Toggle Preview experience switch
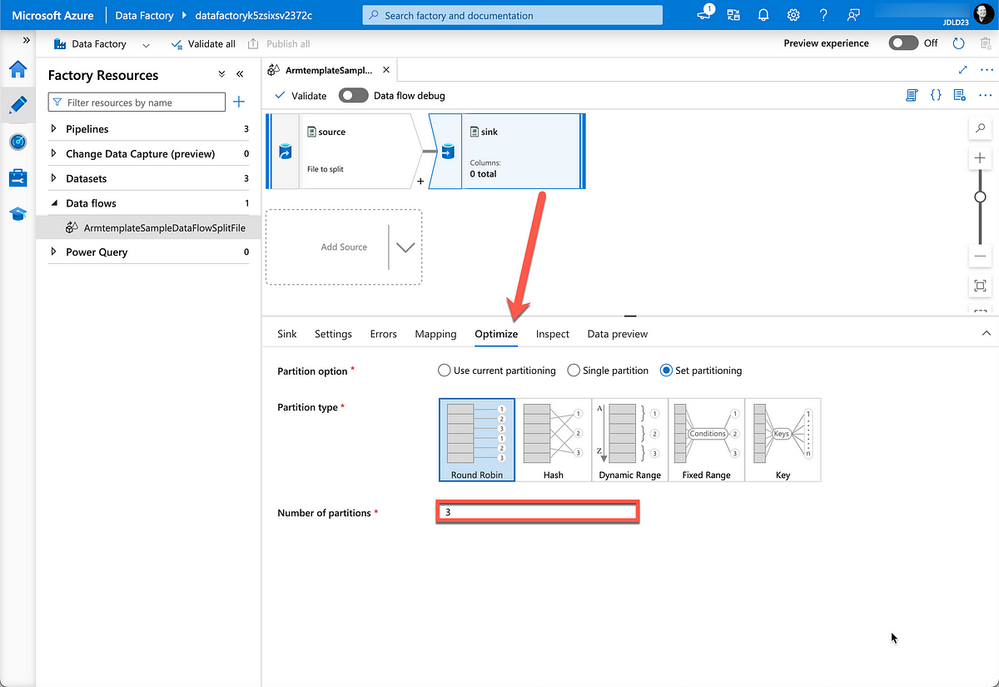The image size is (999, 687). [903, 43]
